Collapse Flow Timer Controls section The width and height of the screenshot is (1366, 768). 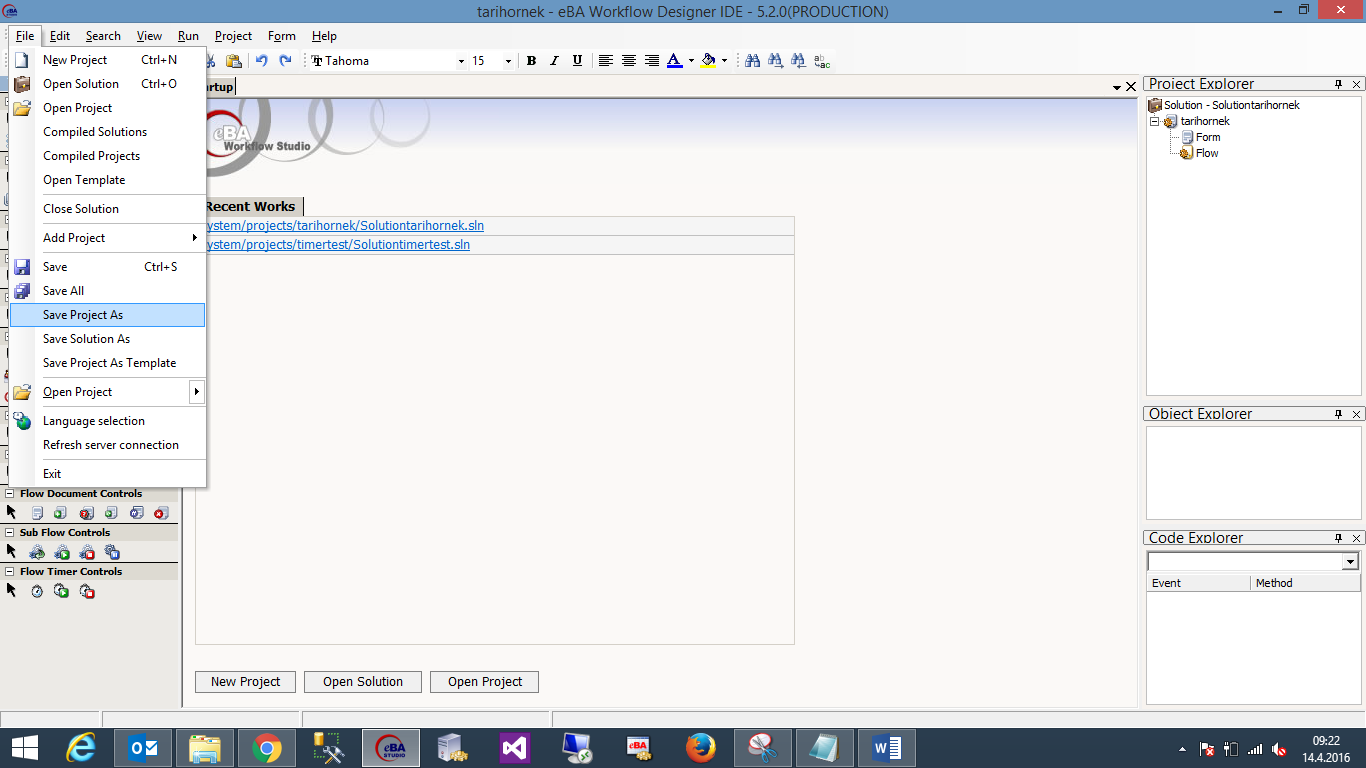10,572
